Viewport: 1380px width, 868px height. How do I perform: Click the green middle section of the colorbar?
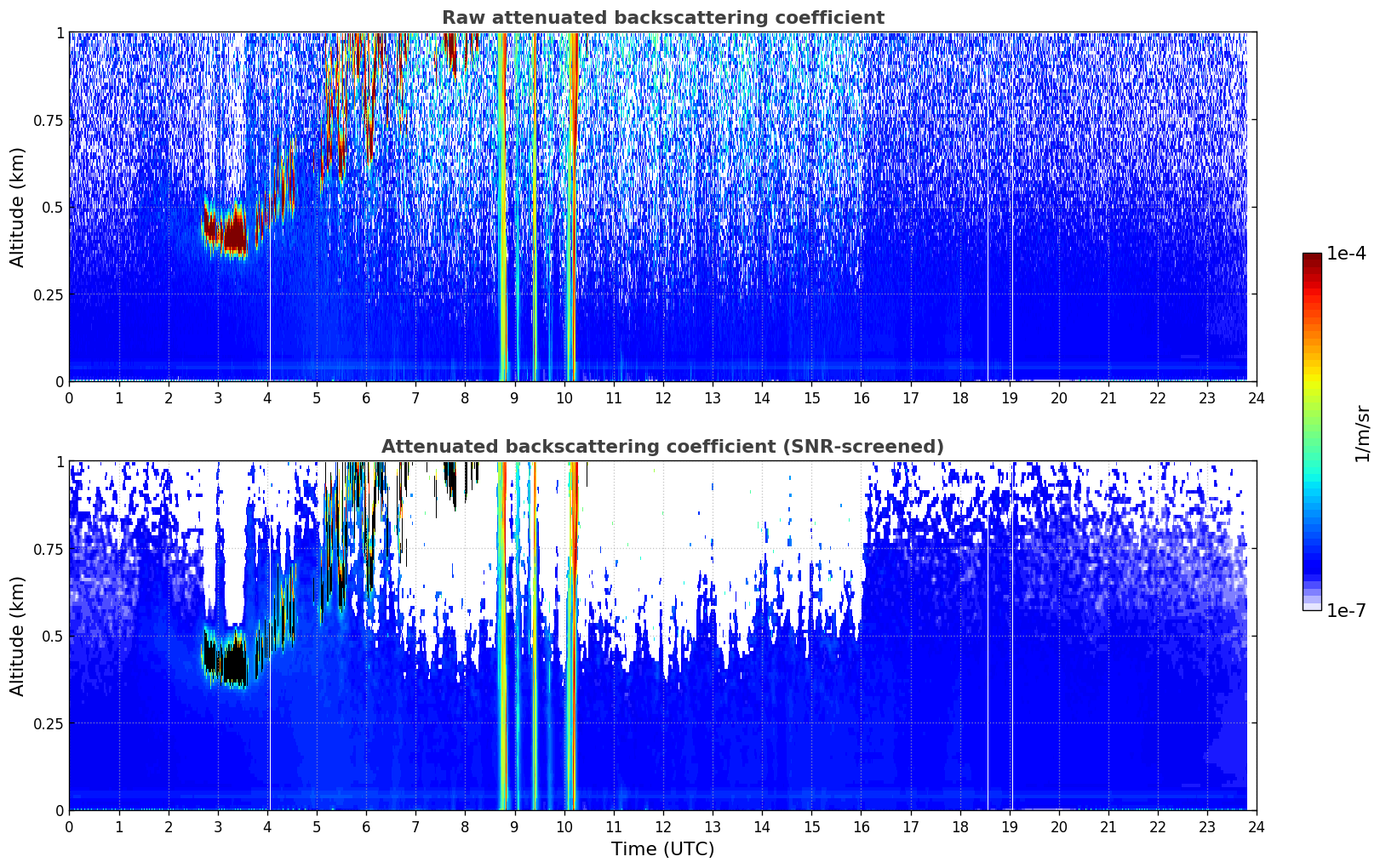(1312, 425)
